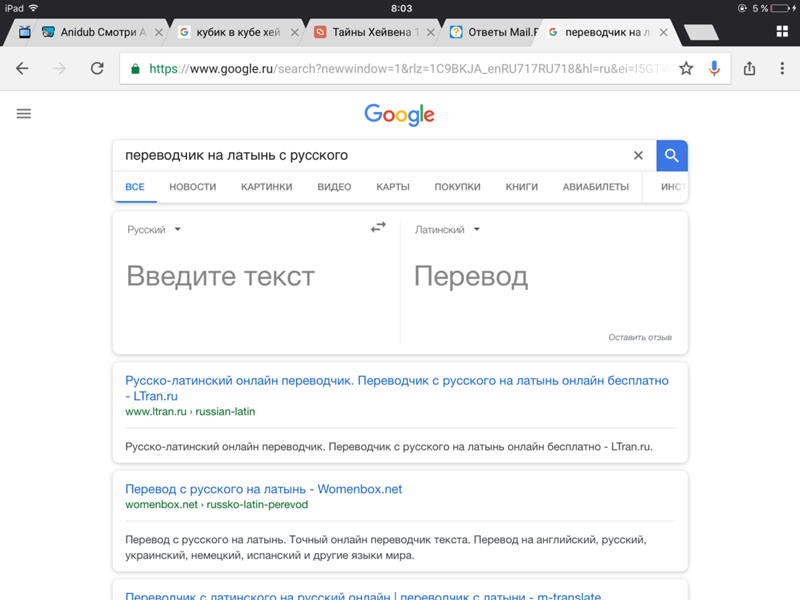Click the blue search magnifier button
The height and width of the screenshot is (600, 800).
pyautogui.click(x=672, y=156)
